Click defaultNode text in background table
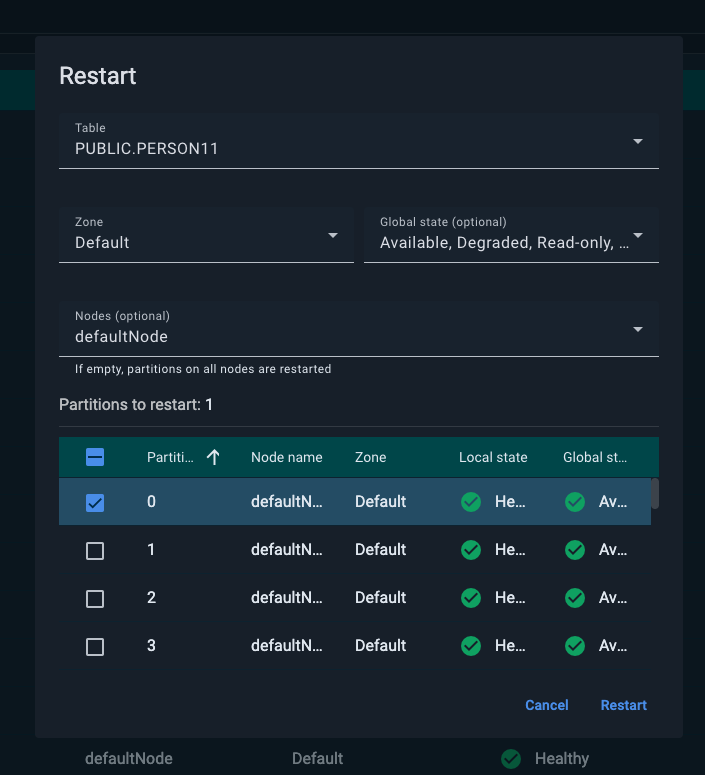 pyautogui.click(x=129, y=759)
